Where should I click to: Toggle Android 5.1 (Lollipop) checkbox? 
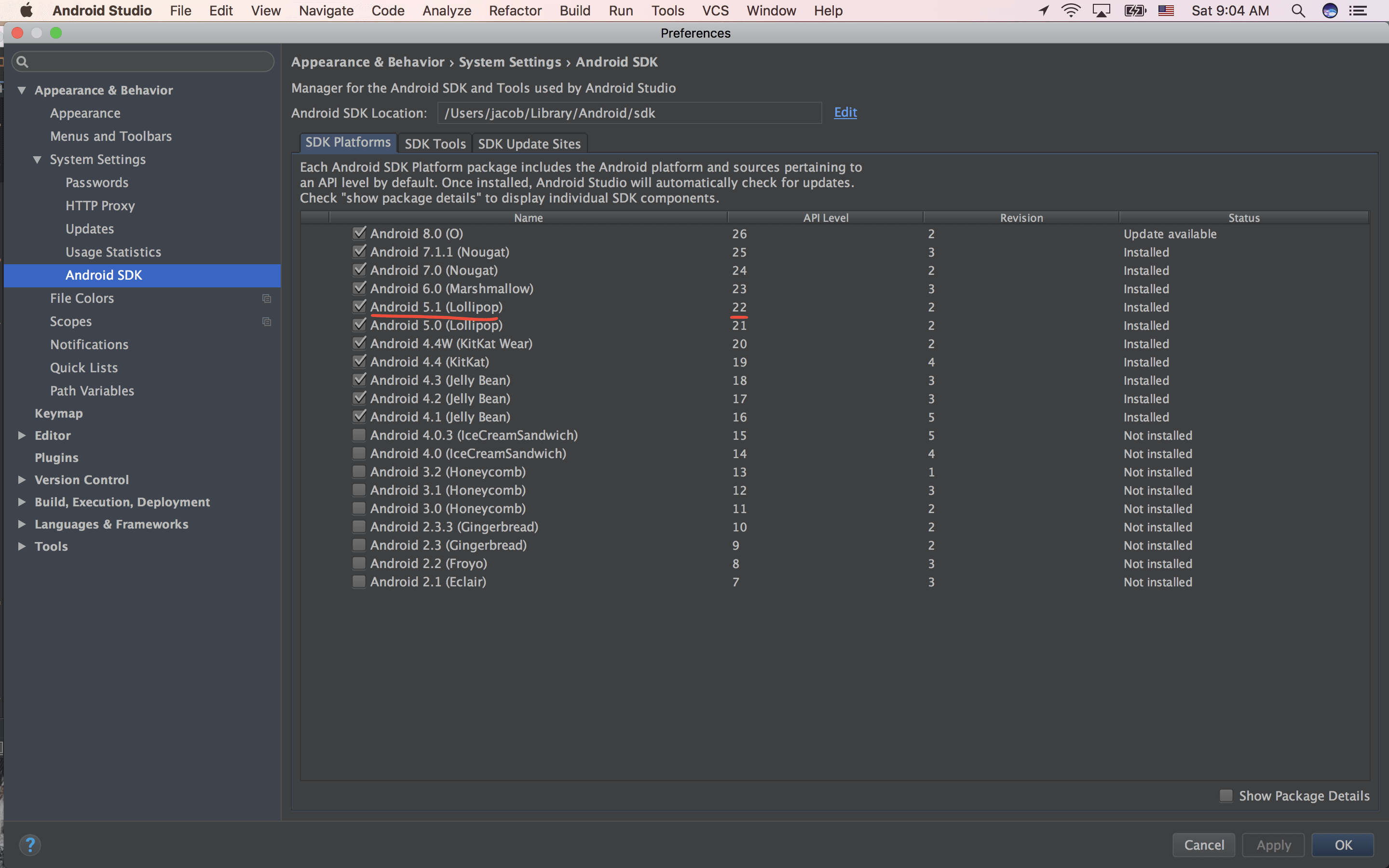point(359,307)
